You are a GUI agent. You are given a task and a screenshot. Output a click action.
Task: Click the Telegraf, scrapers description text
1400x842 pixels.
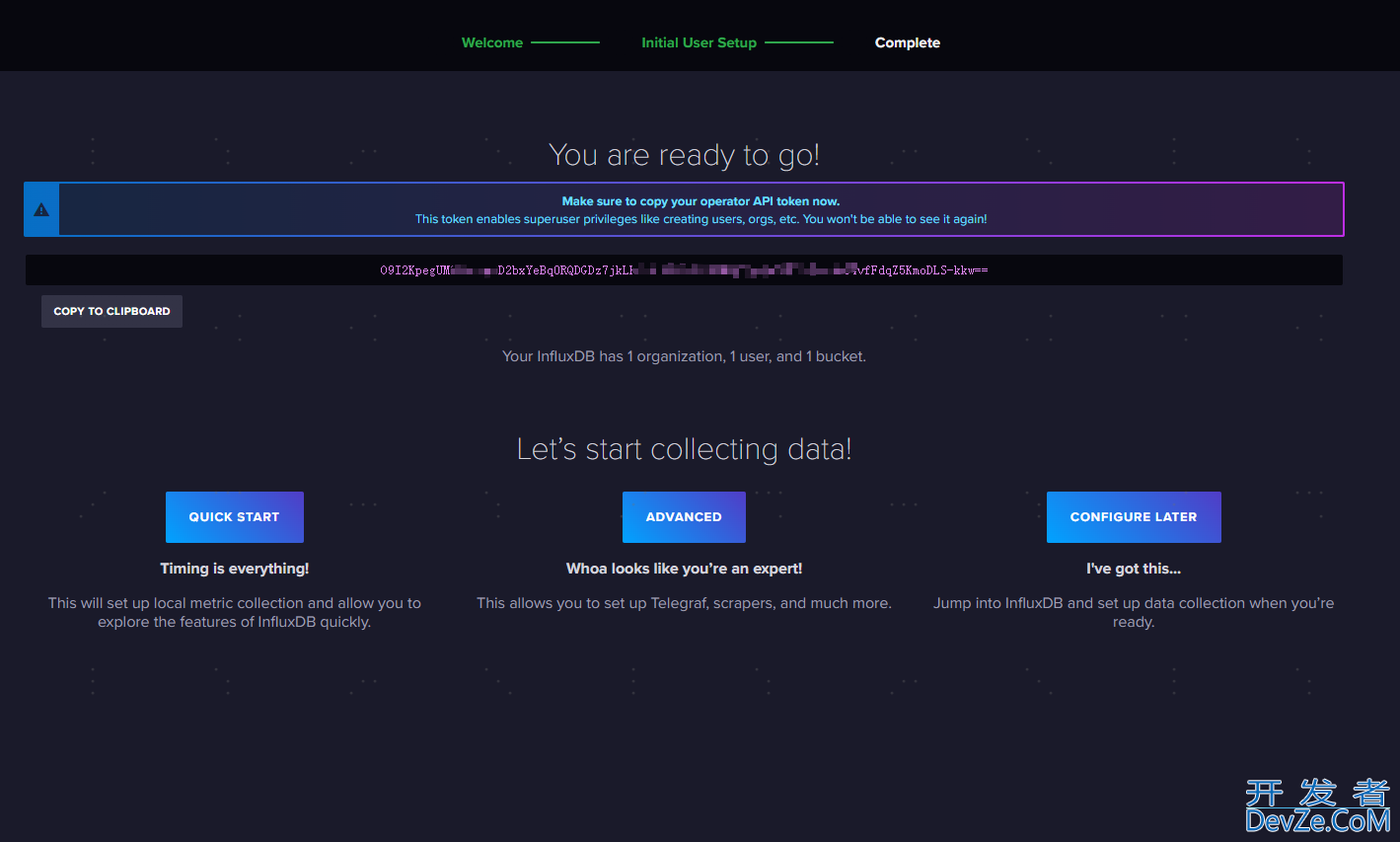(684, 603)
